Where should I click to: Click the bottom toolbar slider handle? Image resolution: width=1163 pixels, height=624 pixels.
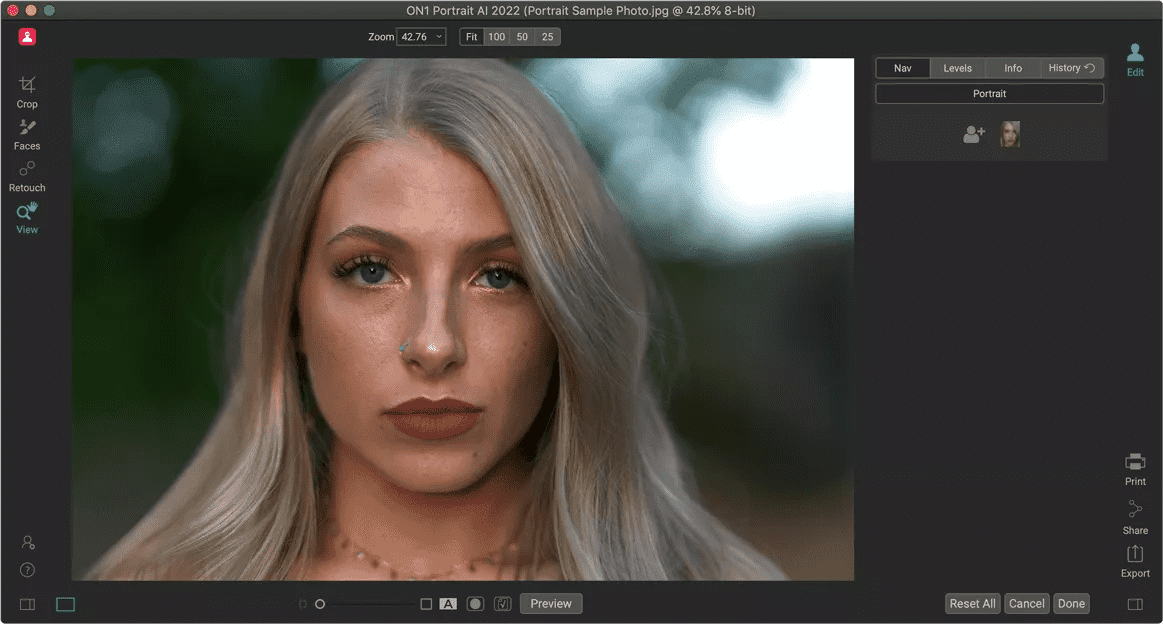coord(320,604)
